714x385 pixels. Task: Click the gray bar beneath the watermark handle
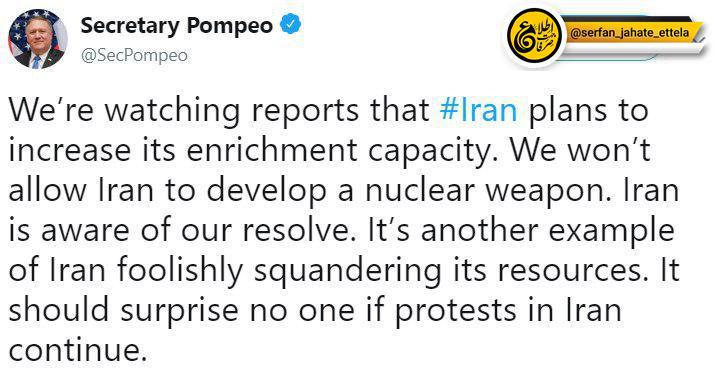pos(631,51)
